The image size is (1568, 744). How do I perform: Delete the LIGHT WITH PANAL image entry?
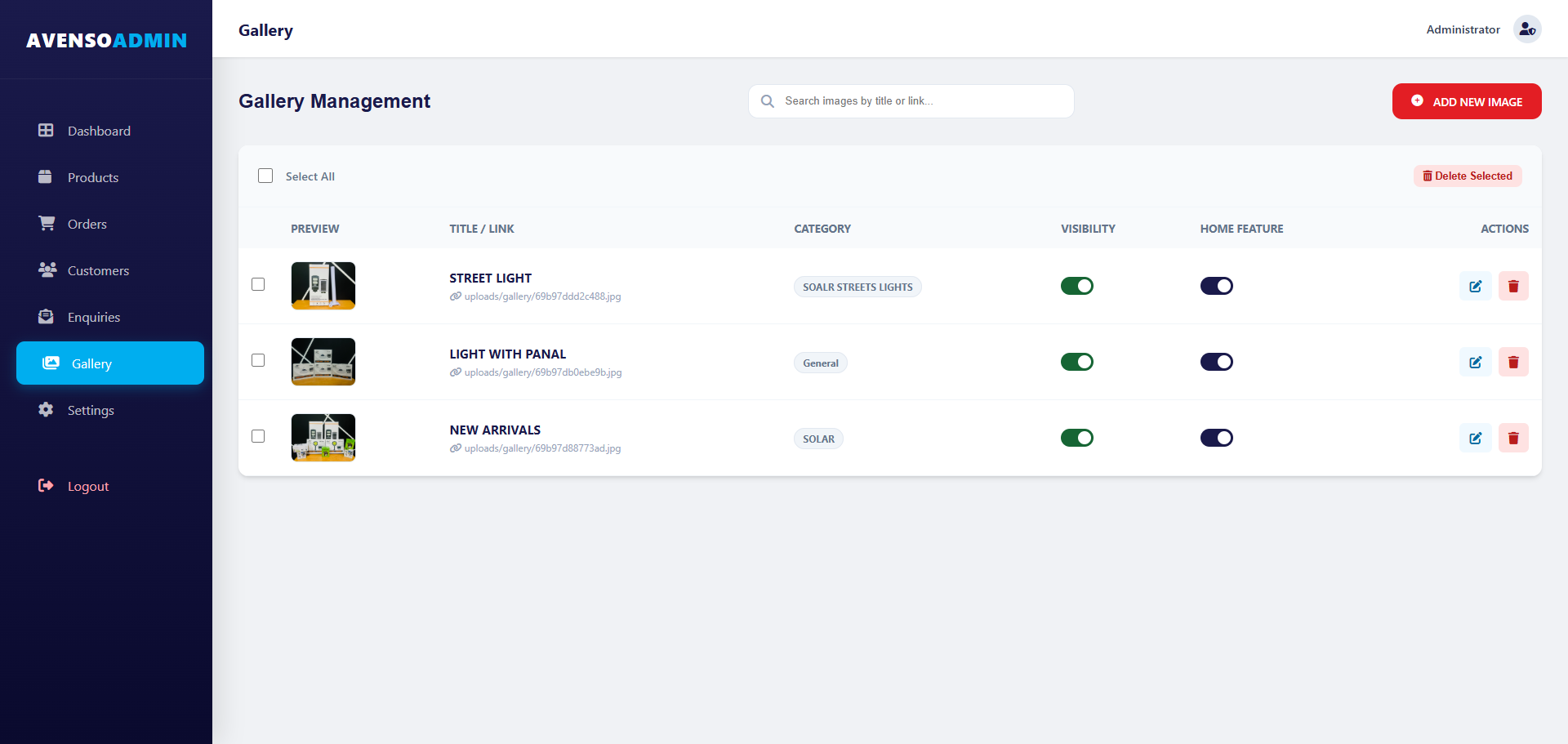[1513, 362]
